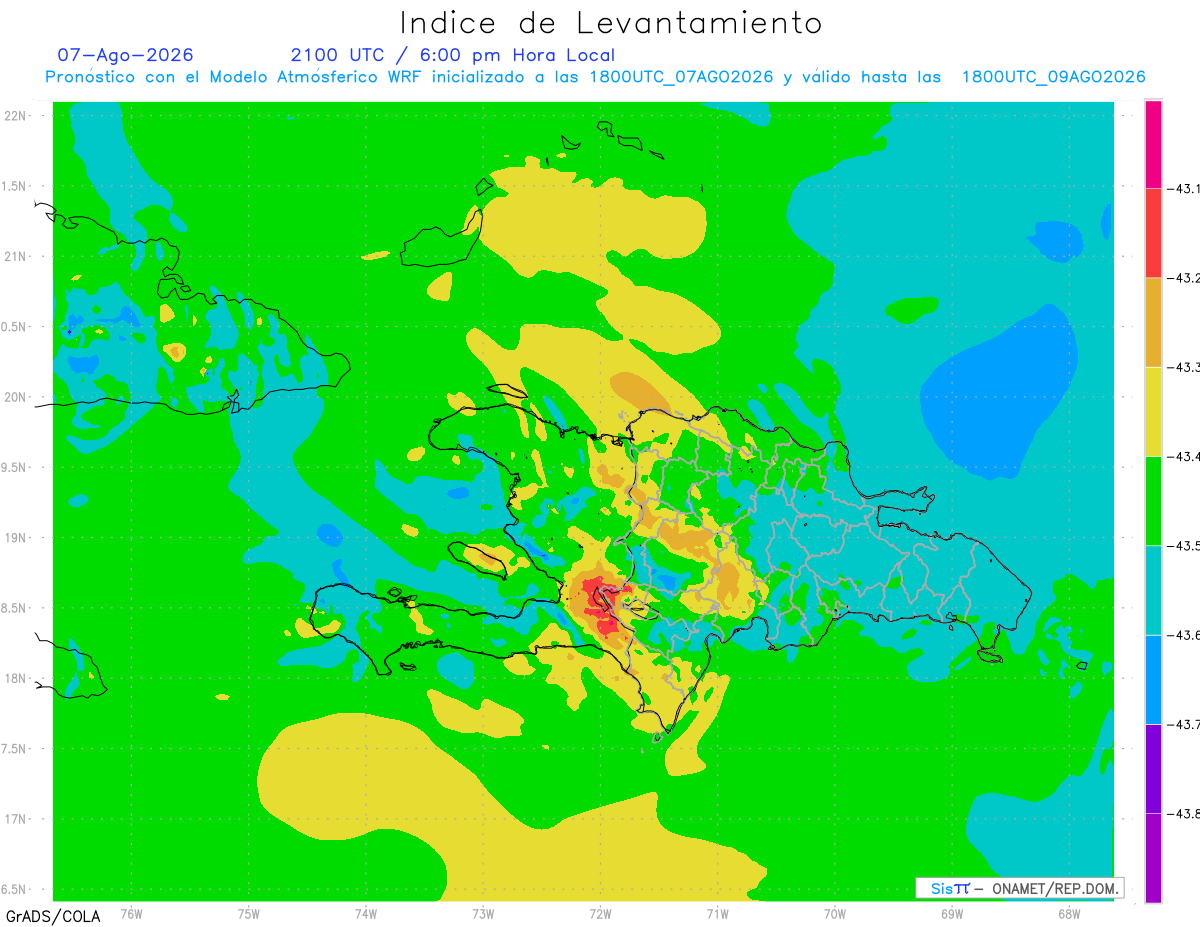Screen dimensions: 1200x927
Task: Select the -43.4 color bar value
Action: click(x=1183, y=456)
